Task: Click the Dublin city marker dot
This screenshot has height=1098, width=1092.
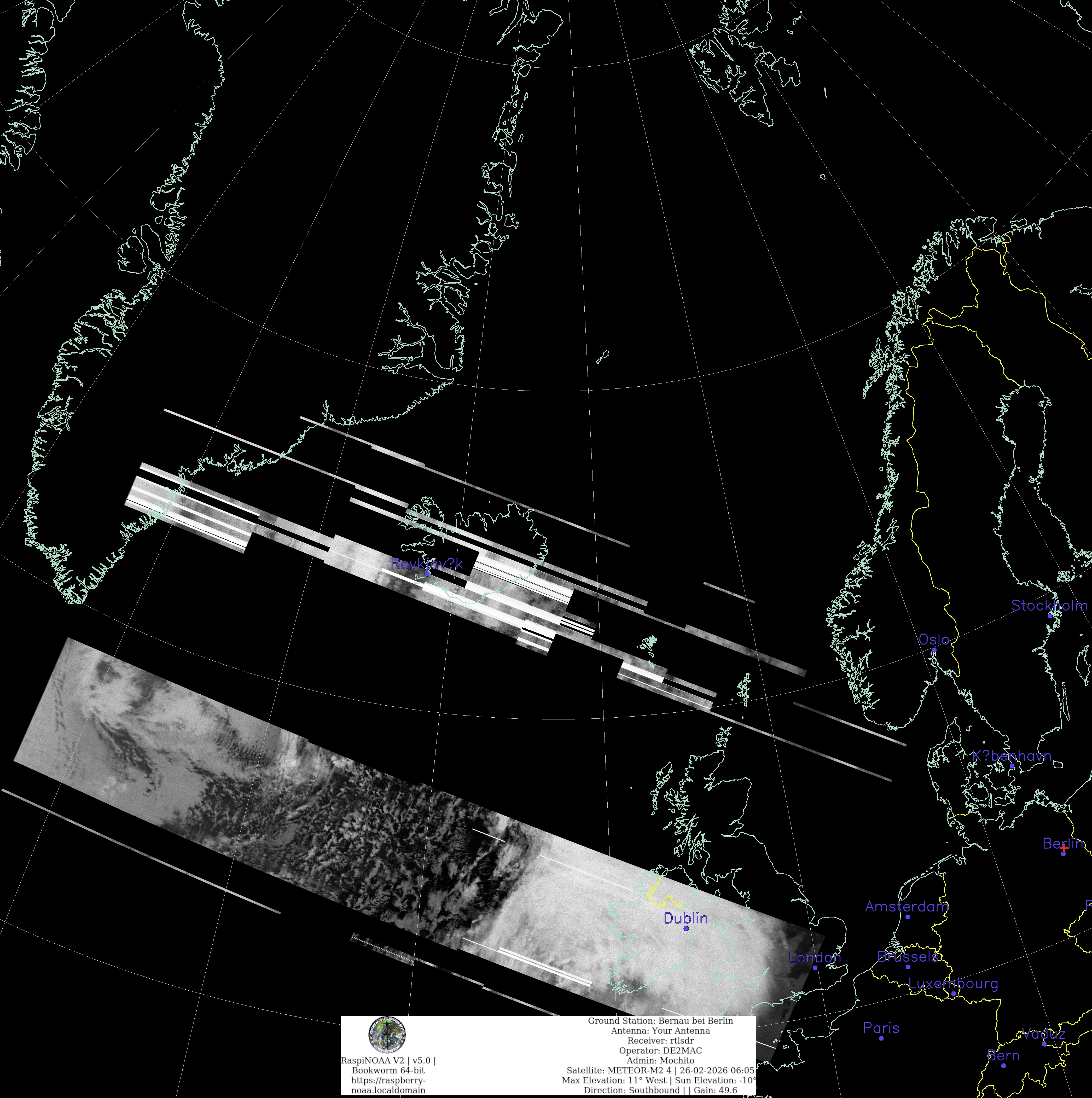Action: 686,928
